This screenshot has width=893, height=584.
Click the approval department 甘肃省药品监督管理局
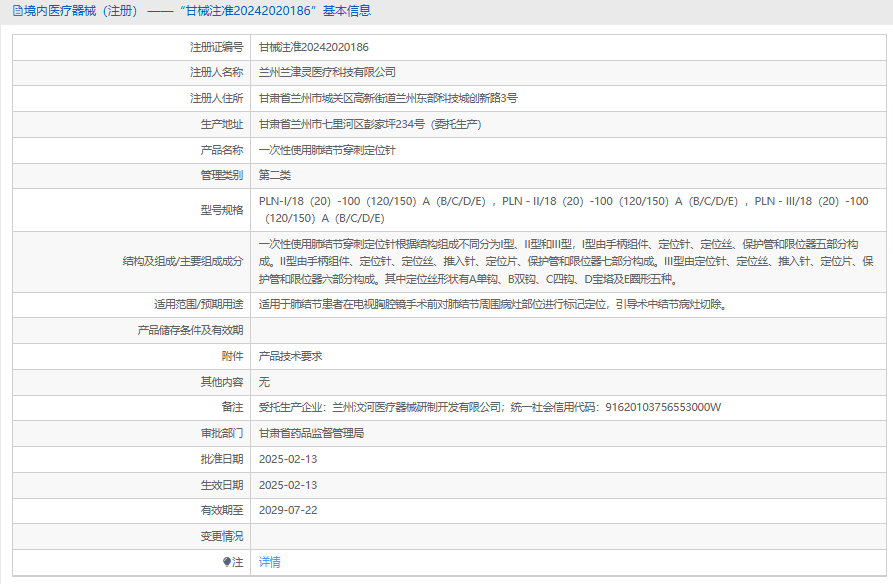click(311, 433)
